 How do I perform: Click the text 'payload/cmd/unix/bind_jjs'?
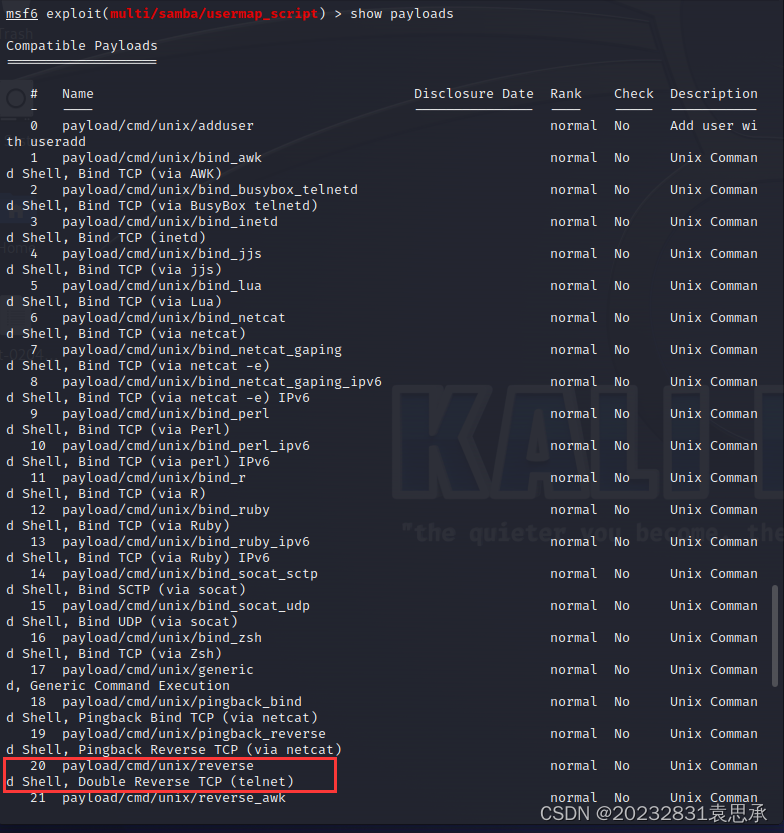(x=161, y=254)
